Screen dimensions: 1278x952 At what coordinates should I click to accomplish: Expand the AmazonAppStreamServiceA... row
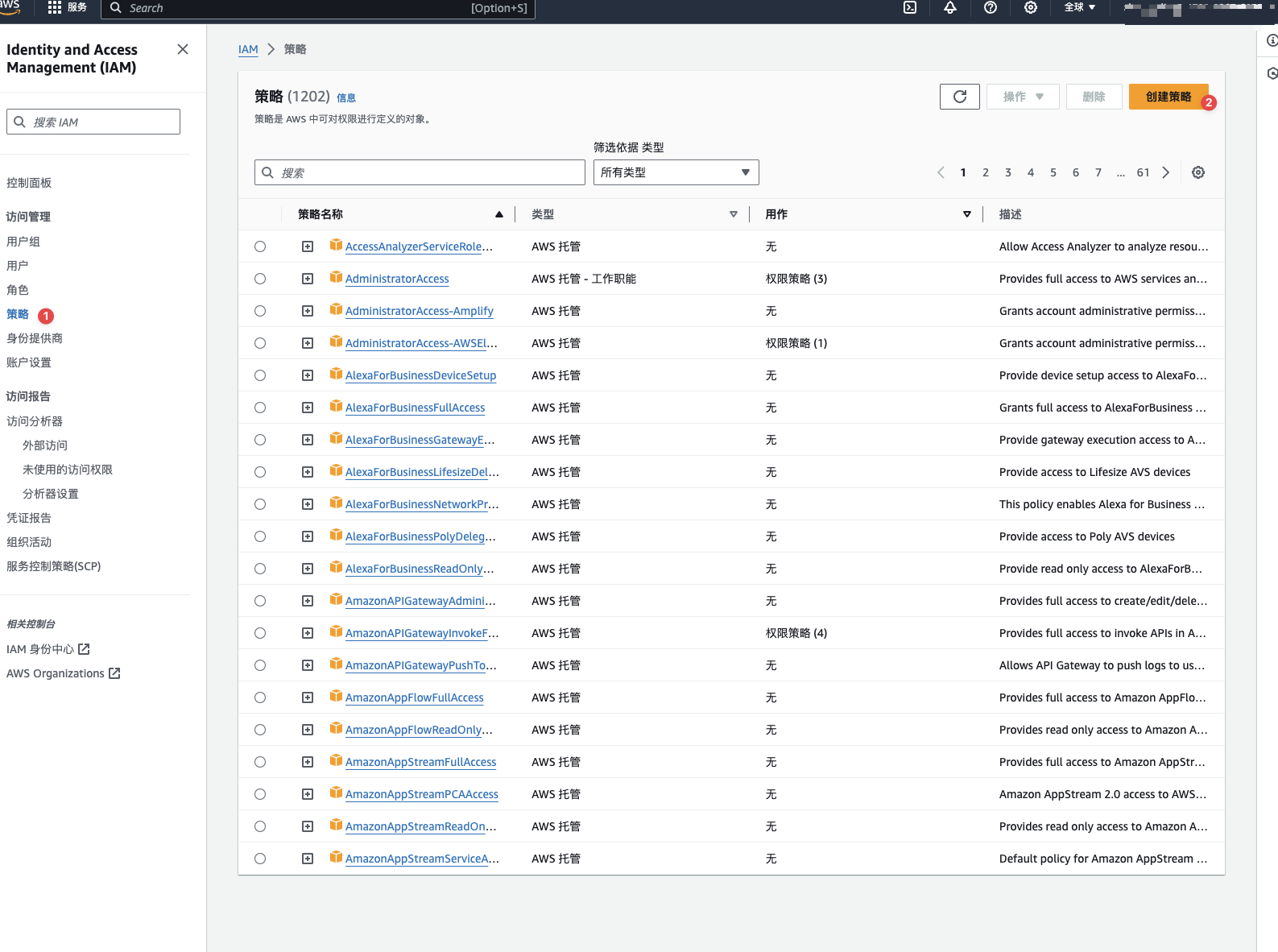pos(308,859)
